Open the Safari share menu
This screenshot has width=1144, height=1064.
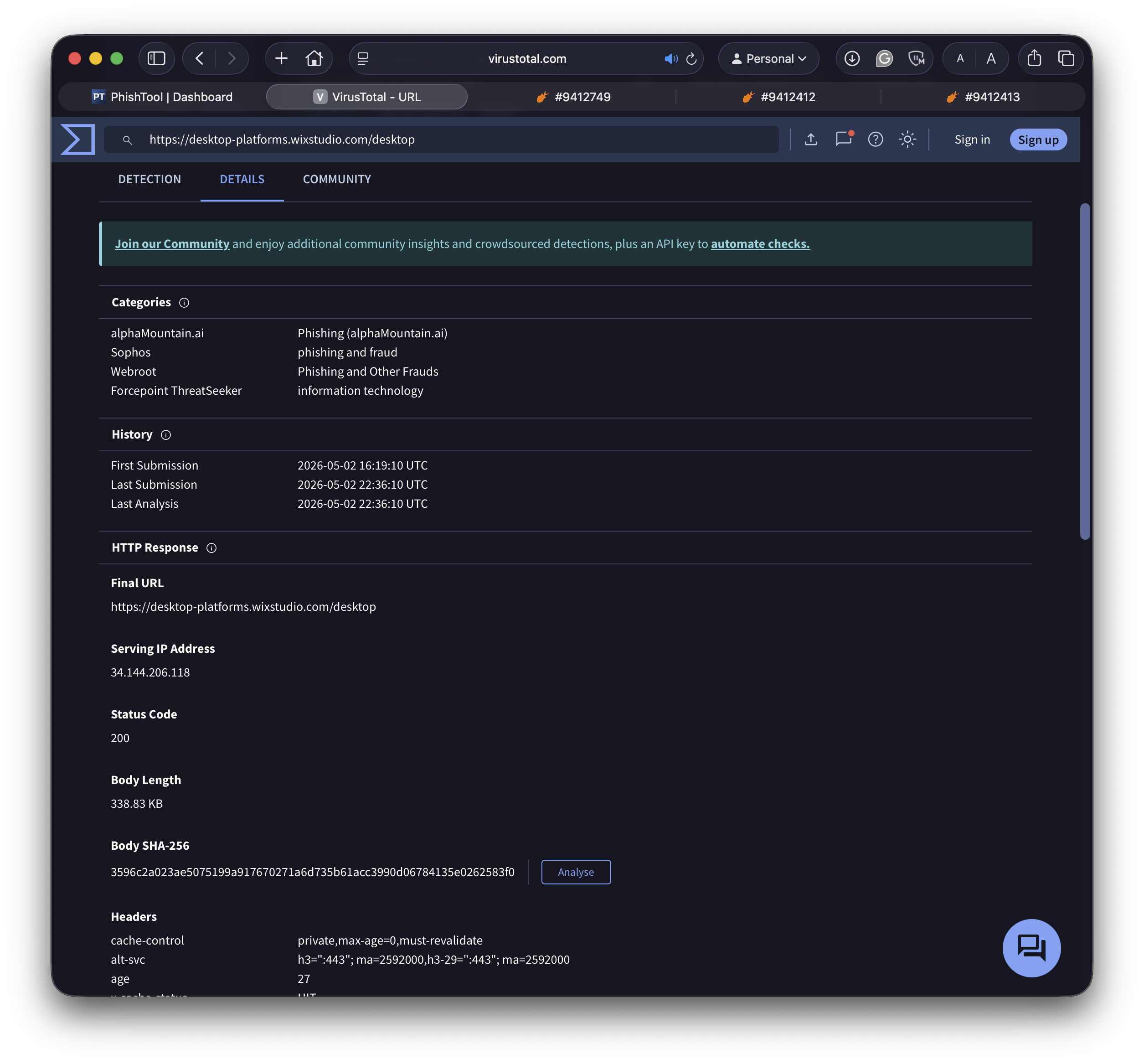pos(1034,58)
